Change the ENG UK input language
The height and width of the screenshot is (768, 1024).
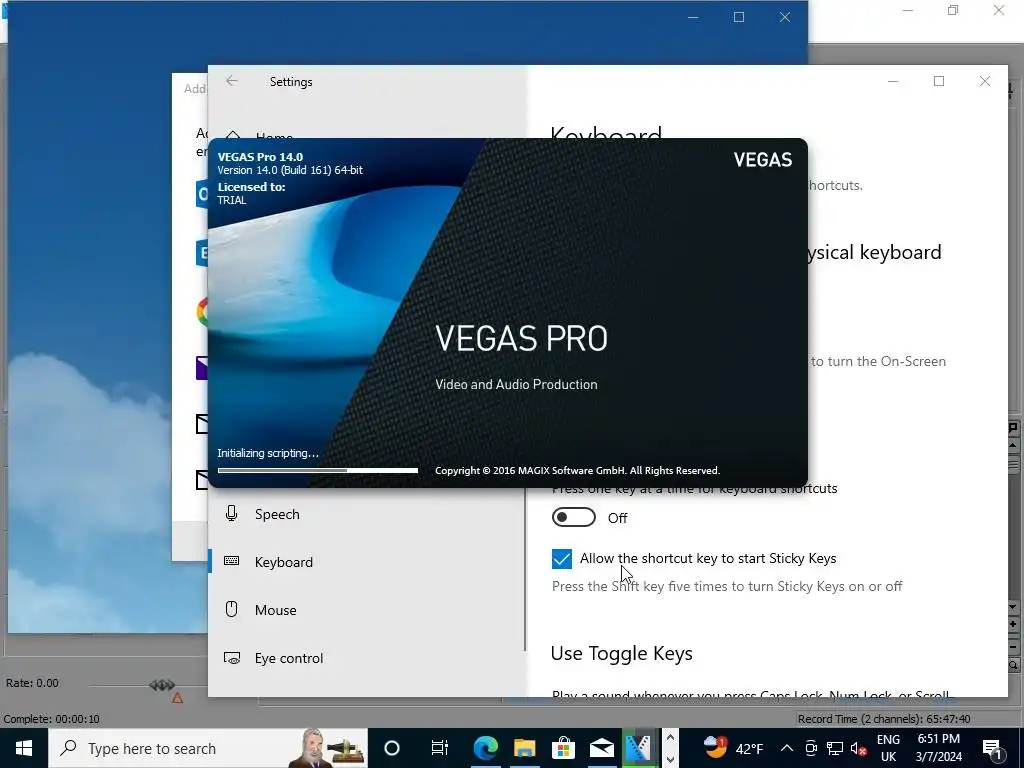coord(888,748)
